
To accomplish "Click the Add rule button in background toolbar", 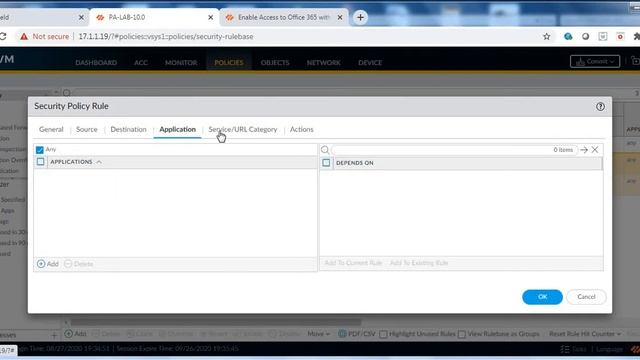I will [x=76, y=333].
